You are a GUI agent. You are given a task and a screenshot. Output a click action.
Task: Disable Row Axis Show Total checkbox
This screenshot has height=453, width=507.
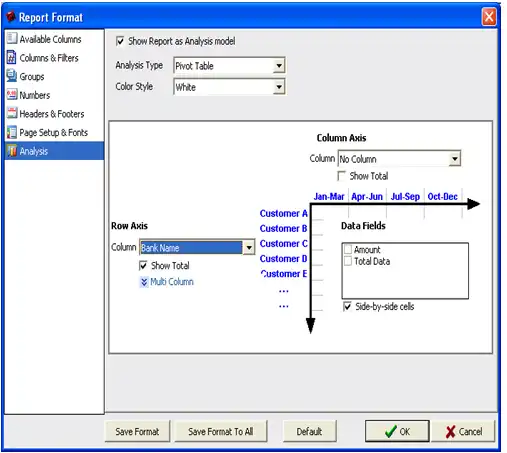143,265
